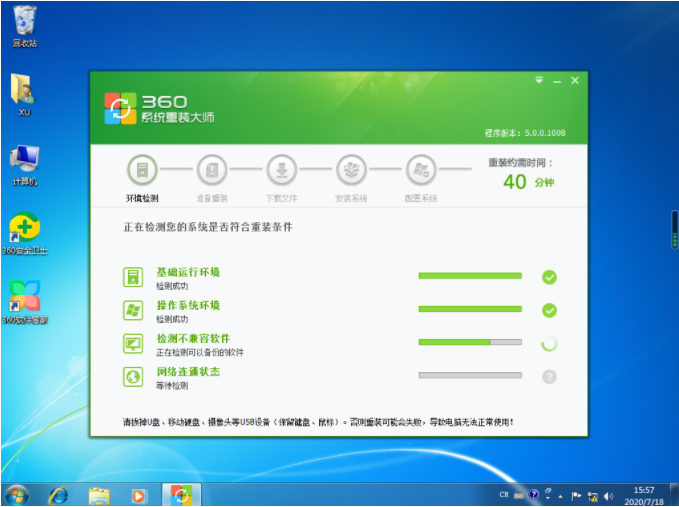Image resolution: width=679 pixels, height=507 pixels.
Task: Open the media player taskbar icon
Action: coord(139,495)
